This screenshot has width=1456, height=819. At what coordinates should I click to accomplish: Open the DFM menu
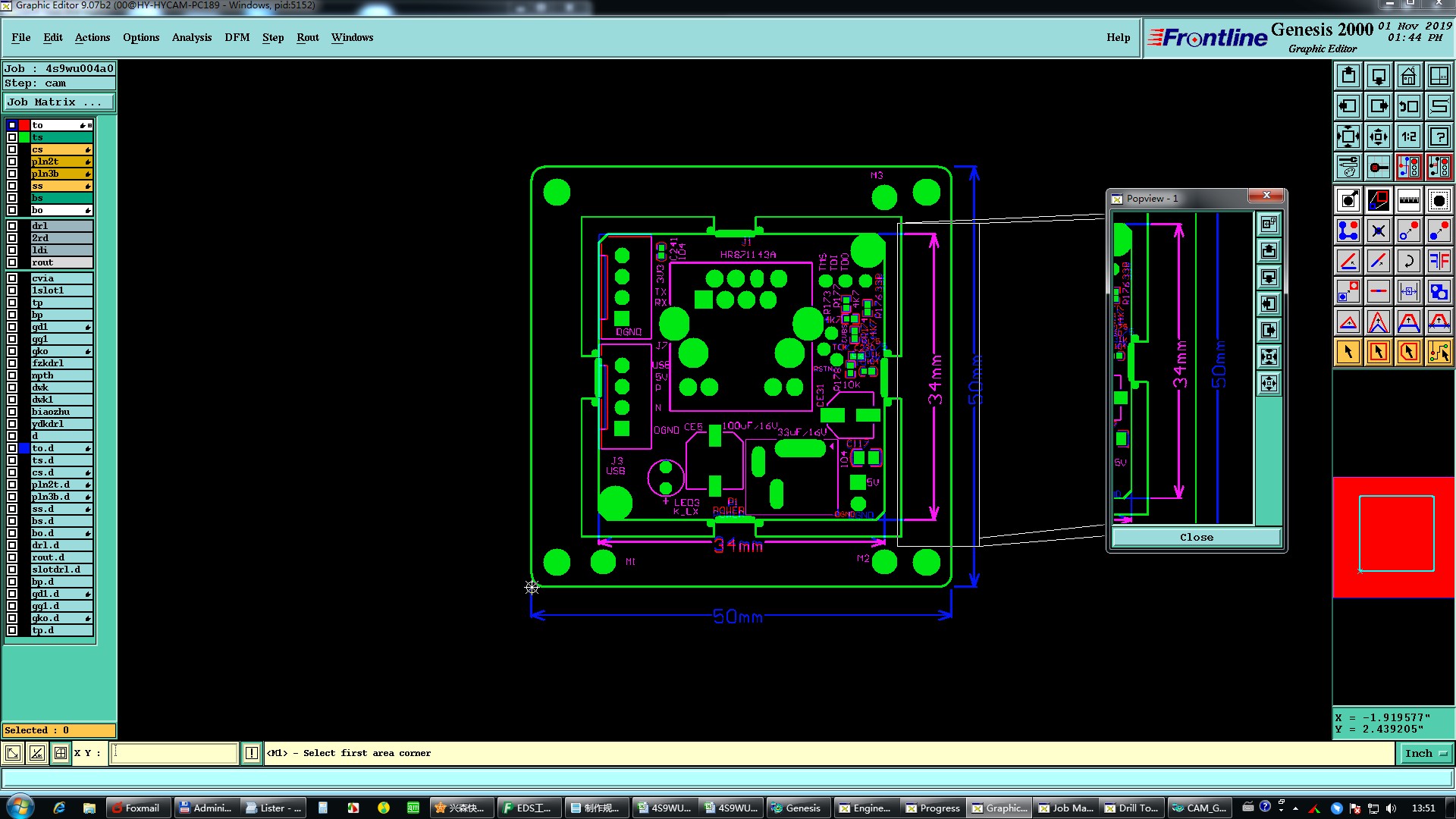pos(237,37)
